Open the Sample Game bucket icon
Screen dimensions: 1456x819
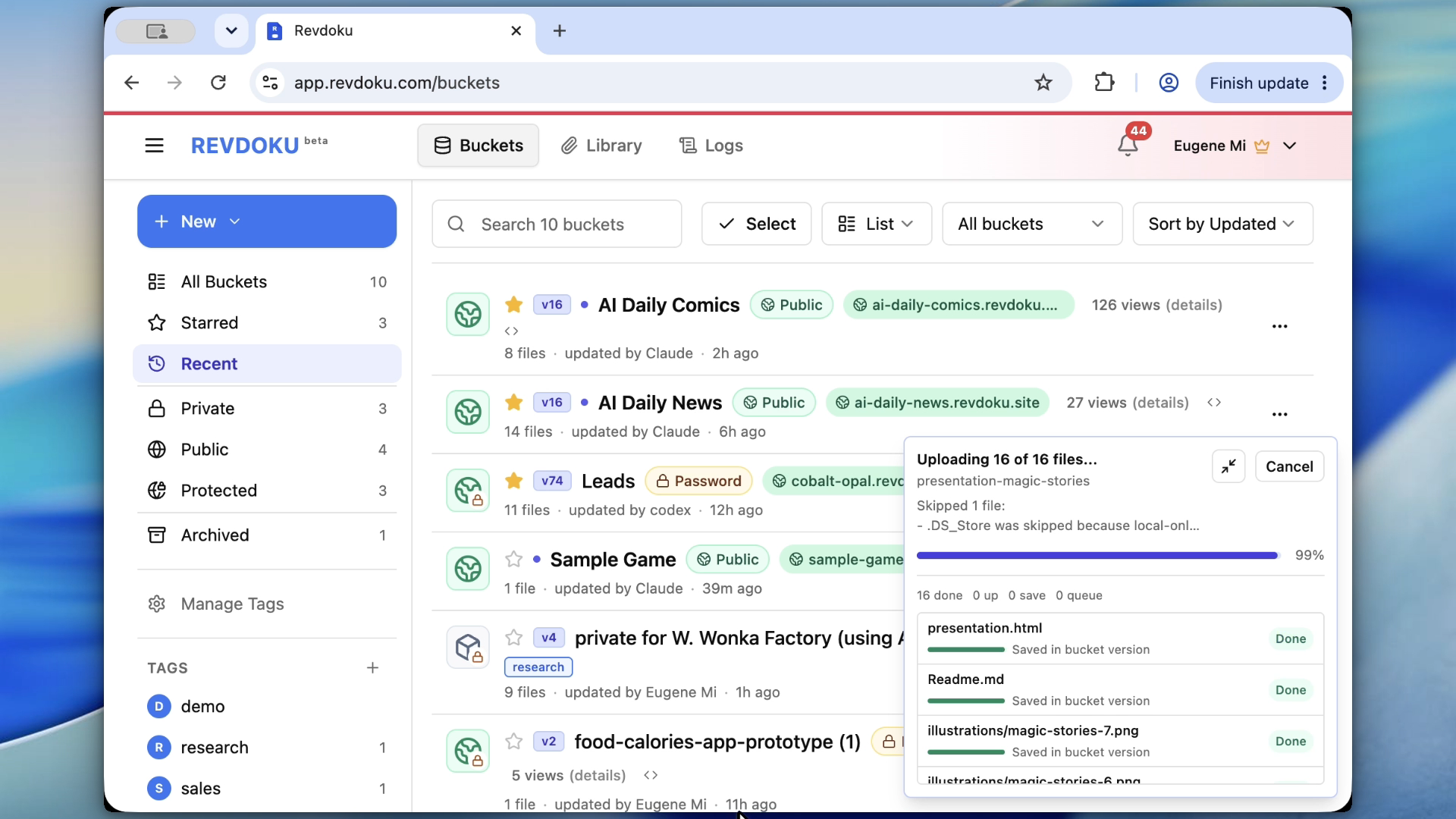[x=468, y=569]
